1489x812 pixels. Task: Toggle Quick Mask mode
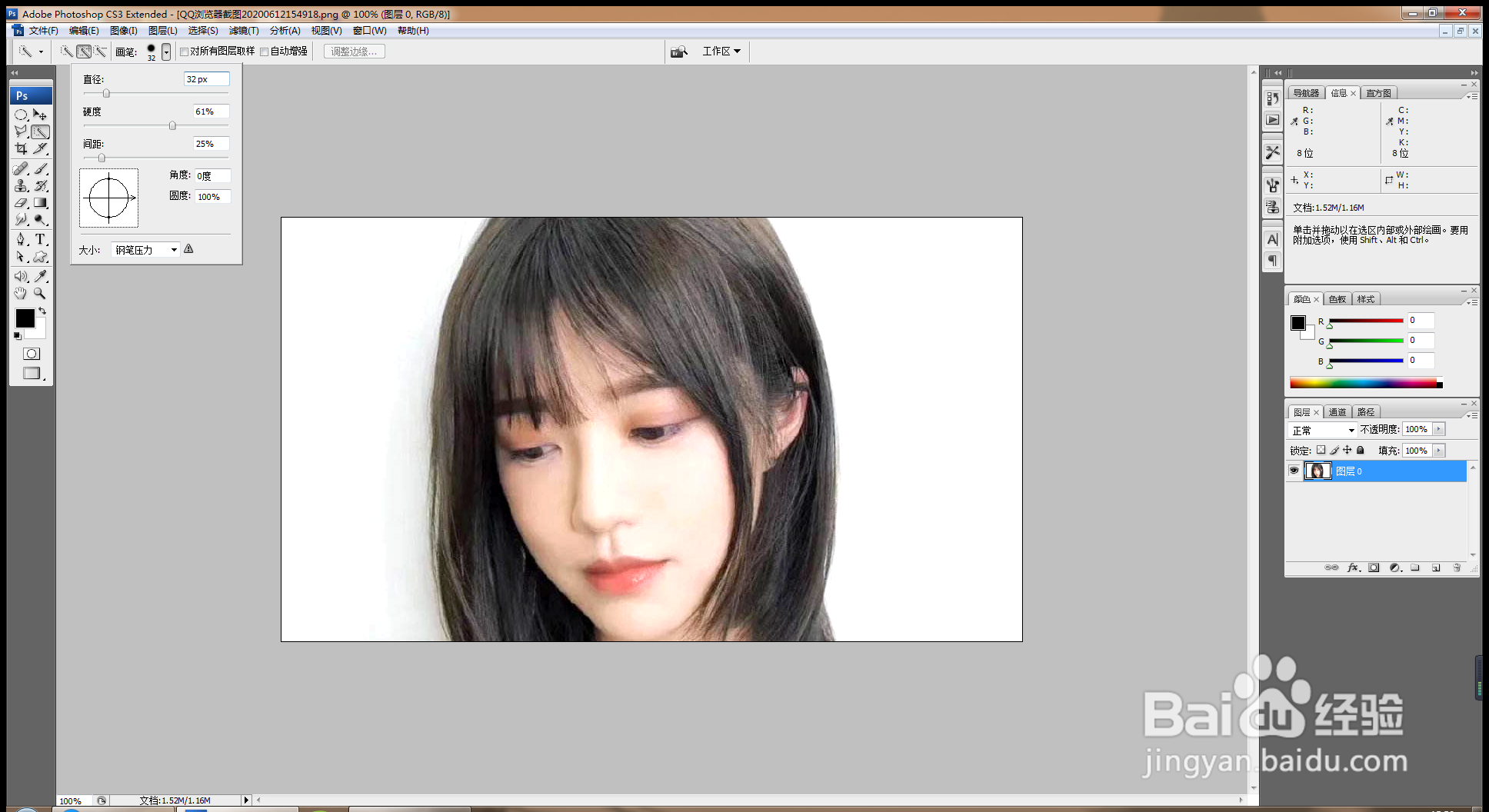pos(32,354)
